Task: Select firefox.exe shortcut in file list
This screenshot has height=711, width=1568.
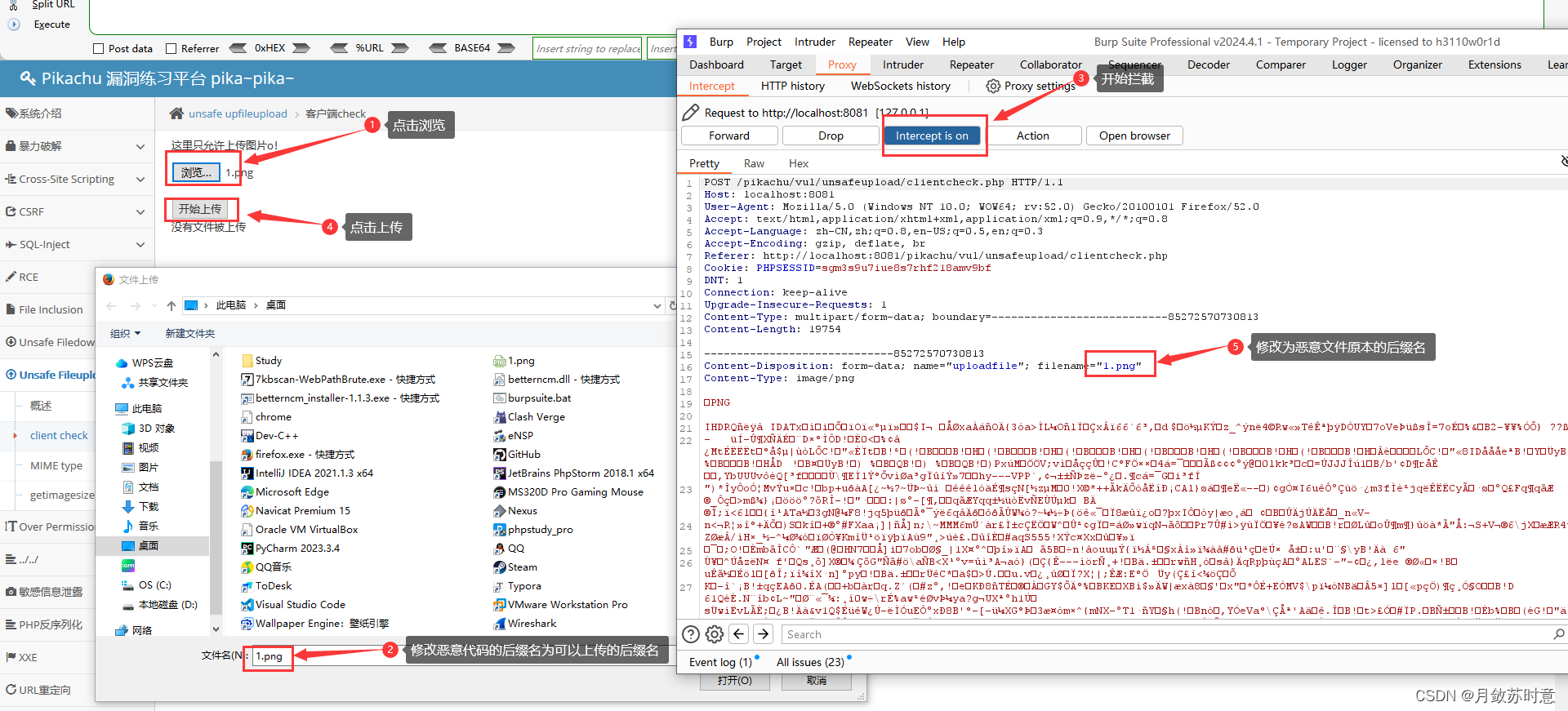Action: pyautogui.click(x=297, y=455)
